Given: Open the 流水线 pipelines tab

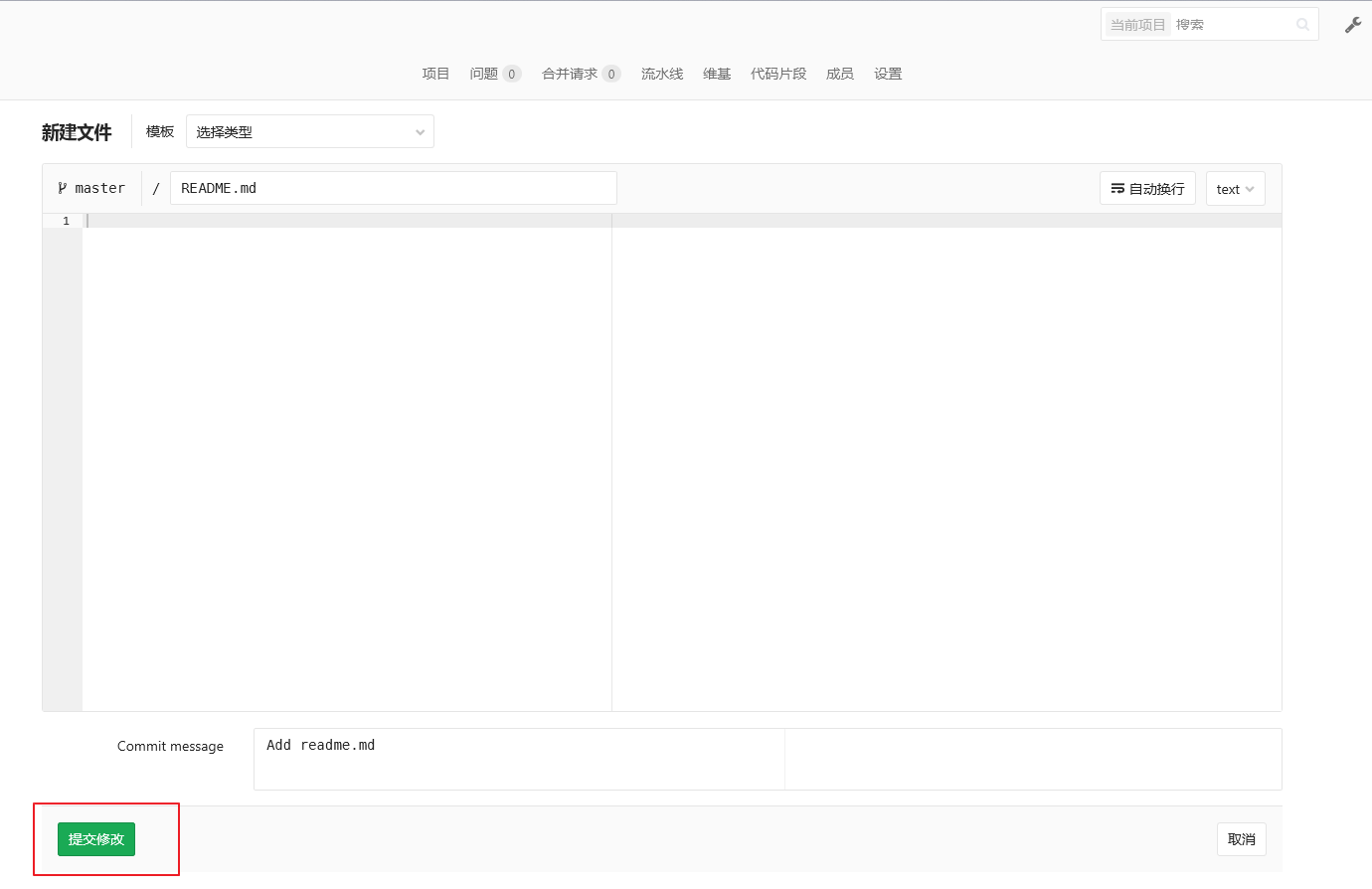Looking at the screenshot, I should pos(662,74).
